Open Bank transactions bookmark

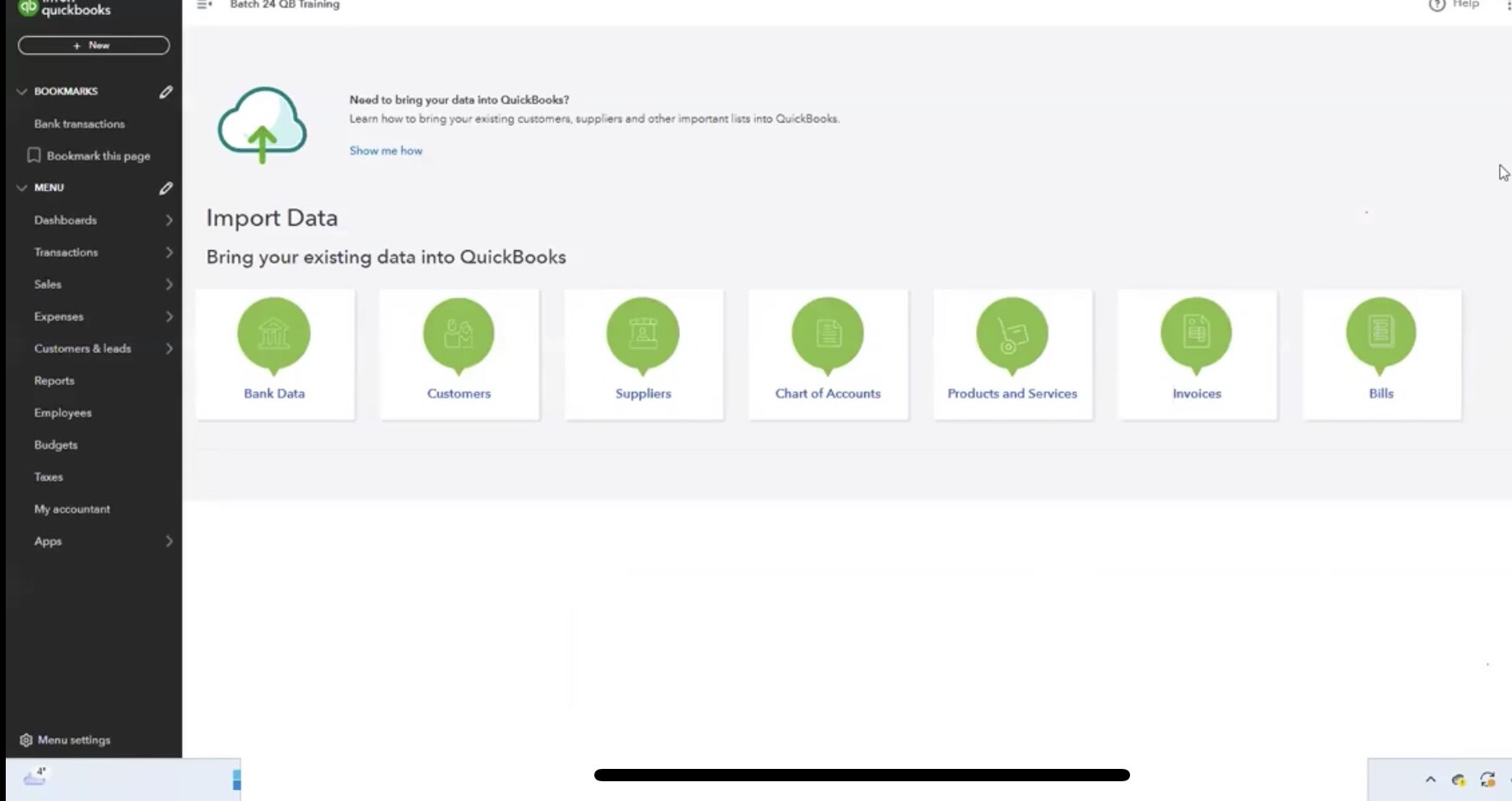(x=80, y=124)
